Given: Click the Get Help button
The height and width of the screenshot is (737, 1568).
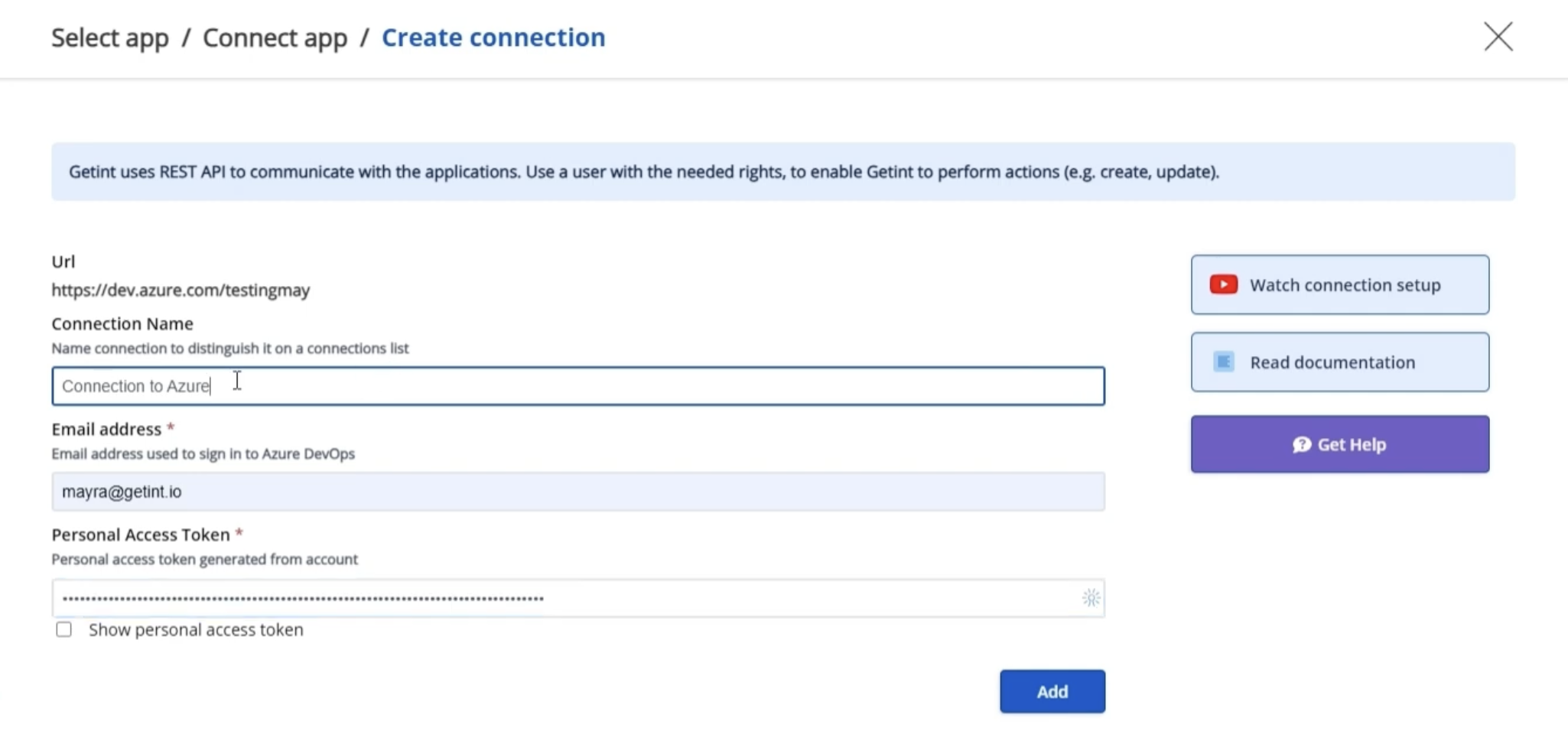Looking at the screenshot, I should click(x=1340, y=444).
